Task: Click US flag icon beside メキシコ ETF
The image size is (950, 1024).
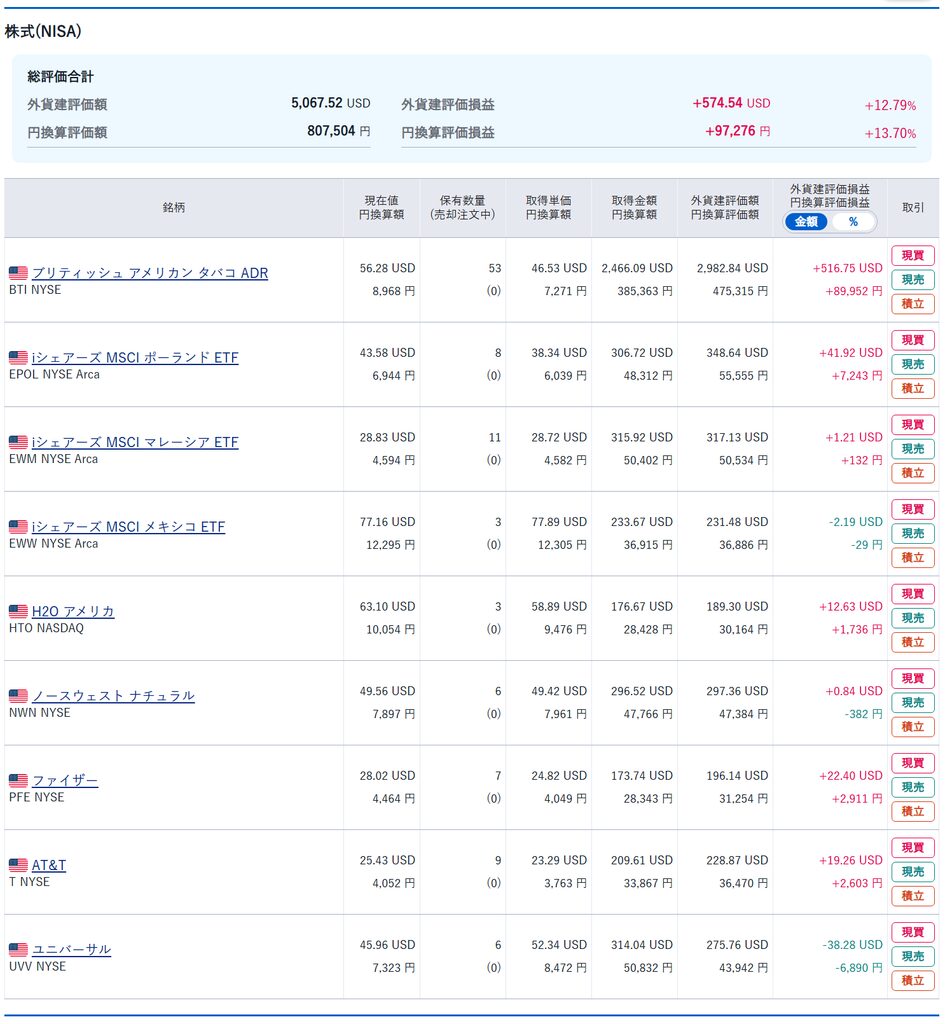Action: point(18,527)
